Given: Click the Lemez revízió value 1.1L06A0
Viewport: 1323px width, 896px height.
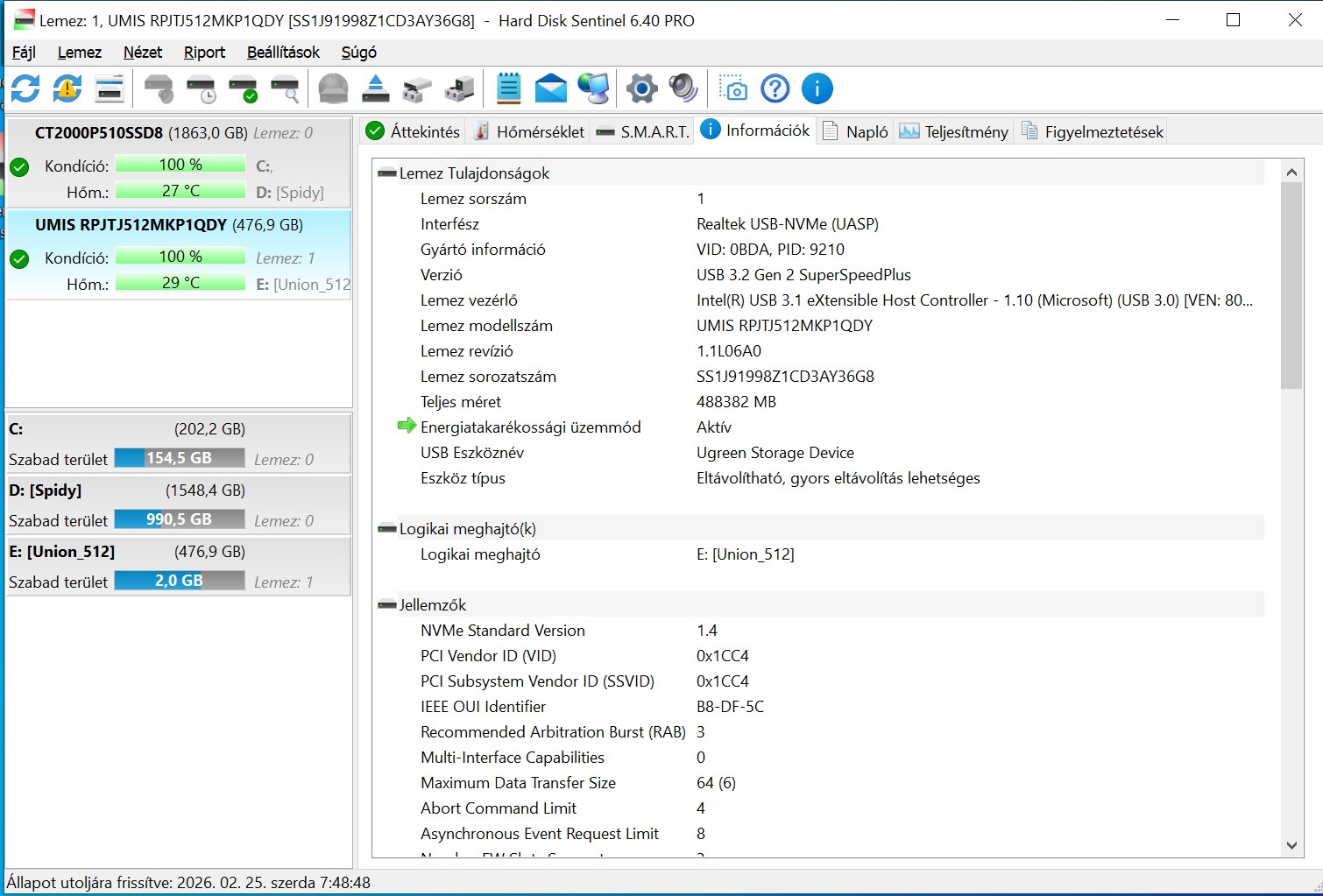Looking at the screenshot, I should 729,351.
